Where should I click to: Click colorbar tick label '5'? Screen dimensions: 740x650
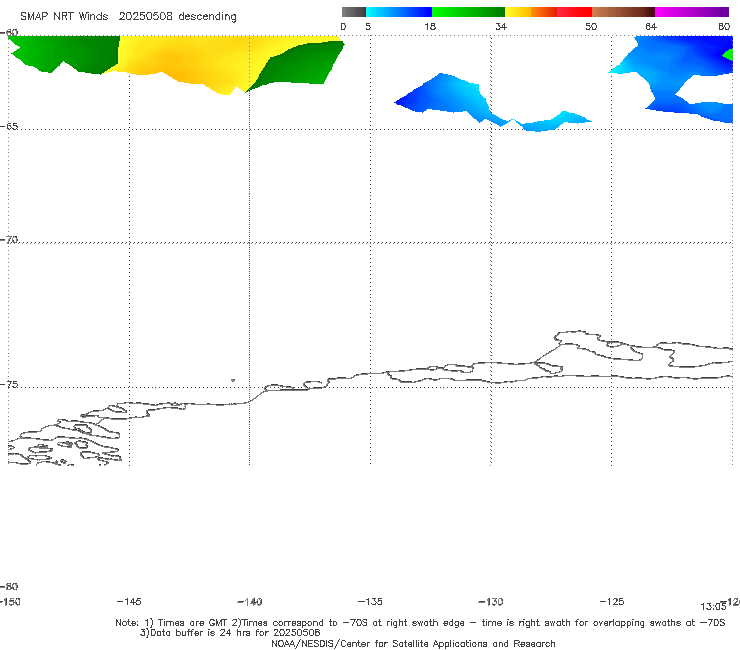point(368,27)
